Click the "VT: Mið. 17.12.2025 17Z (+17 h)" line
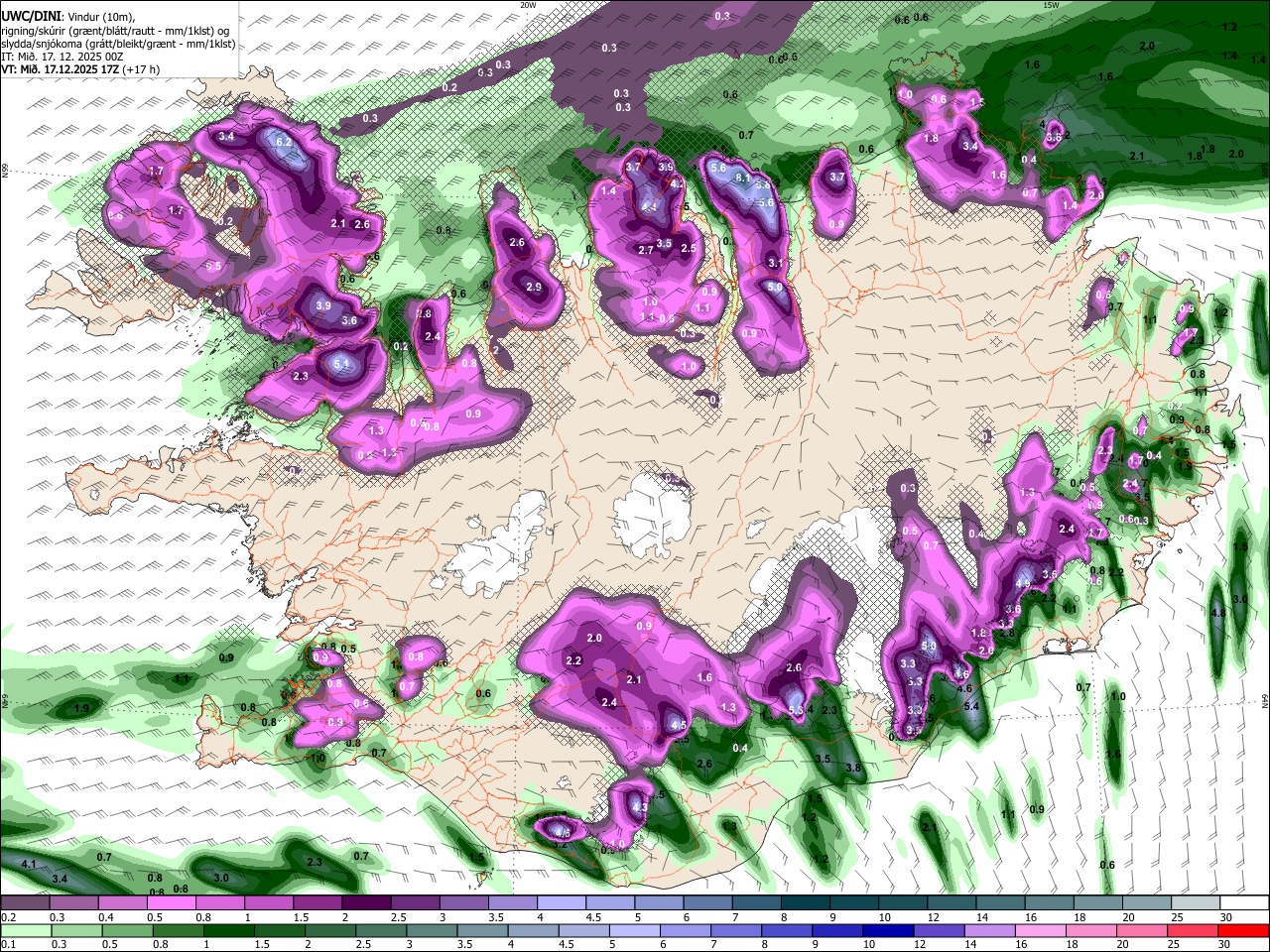The image size is (1270, 952). point(79,70)
